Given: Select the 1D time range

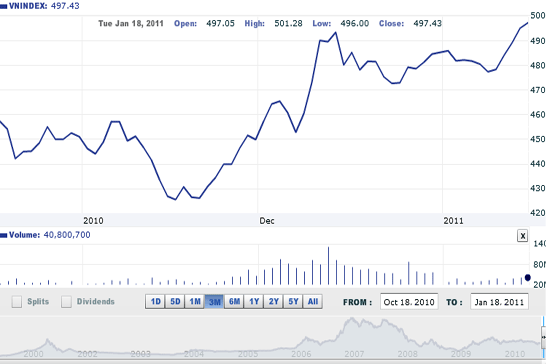Looking at the screenshot, I should [155, 302].
